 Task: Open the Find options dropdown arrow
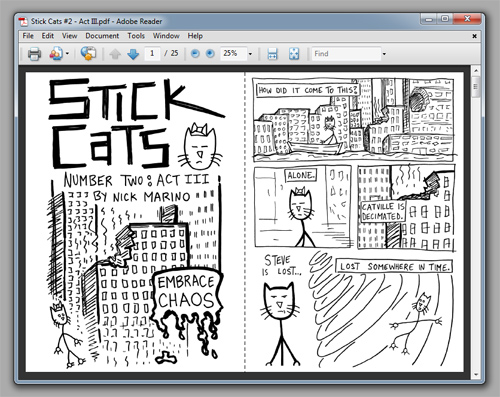[384, 54]
